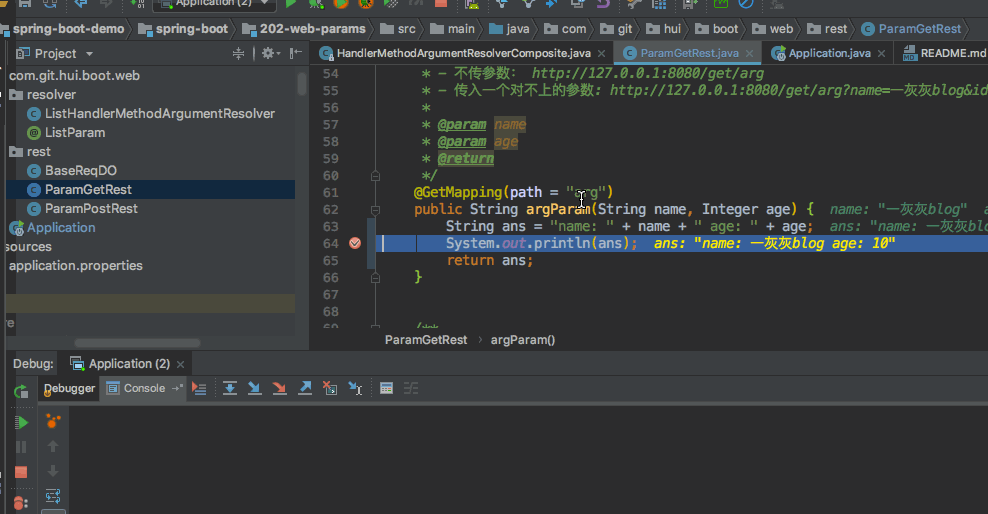Toggle the breakpoint on line 64

coord(354,243)
